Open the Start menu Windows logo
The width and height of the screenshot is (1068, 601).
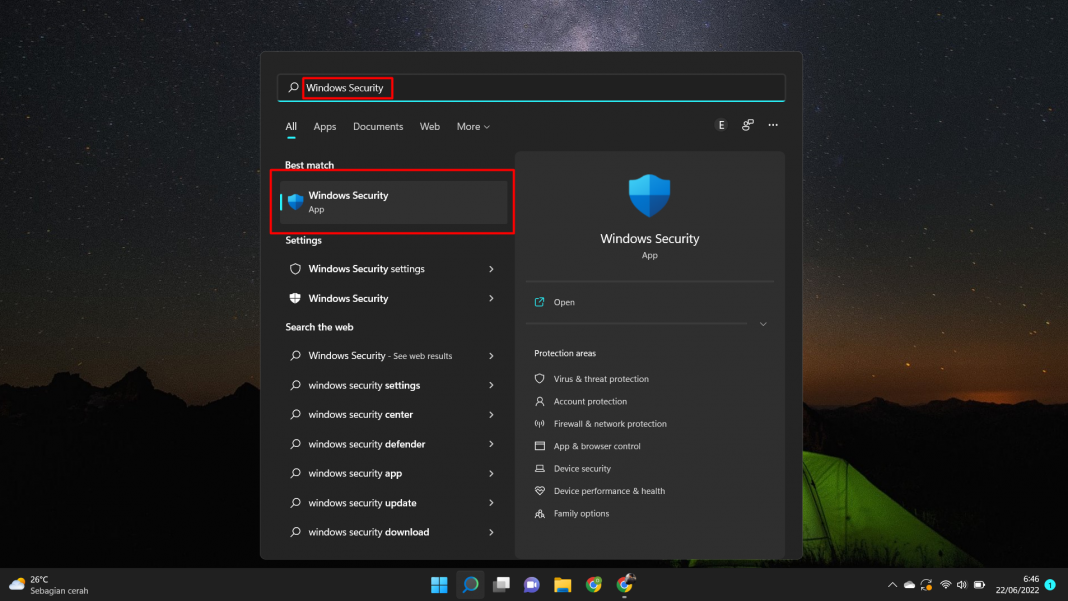439,585
